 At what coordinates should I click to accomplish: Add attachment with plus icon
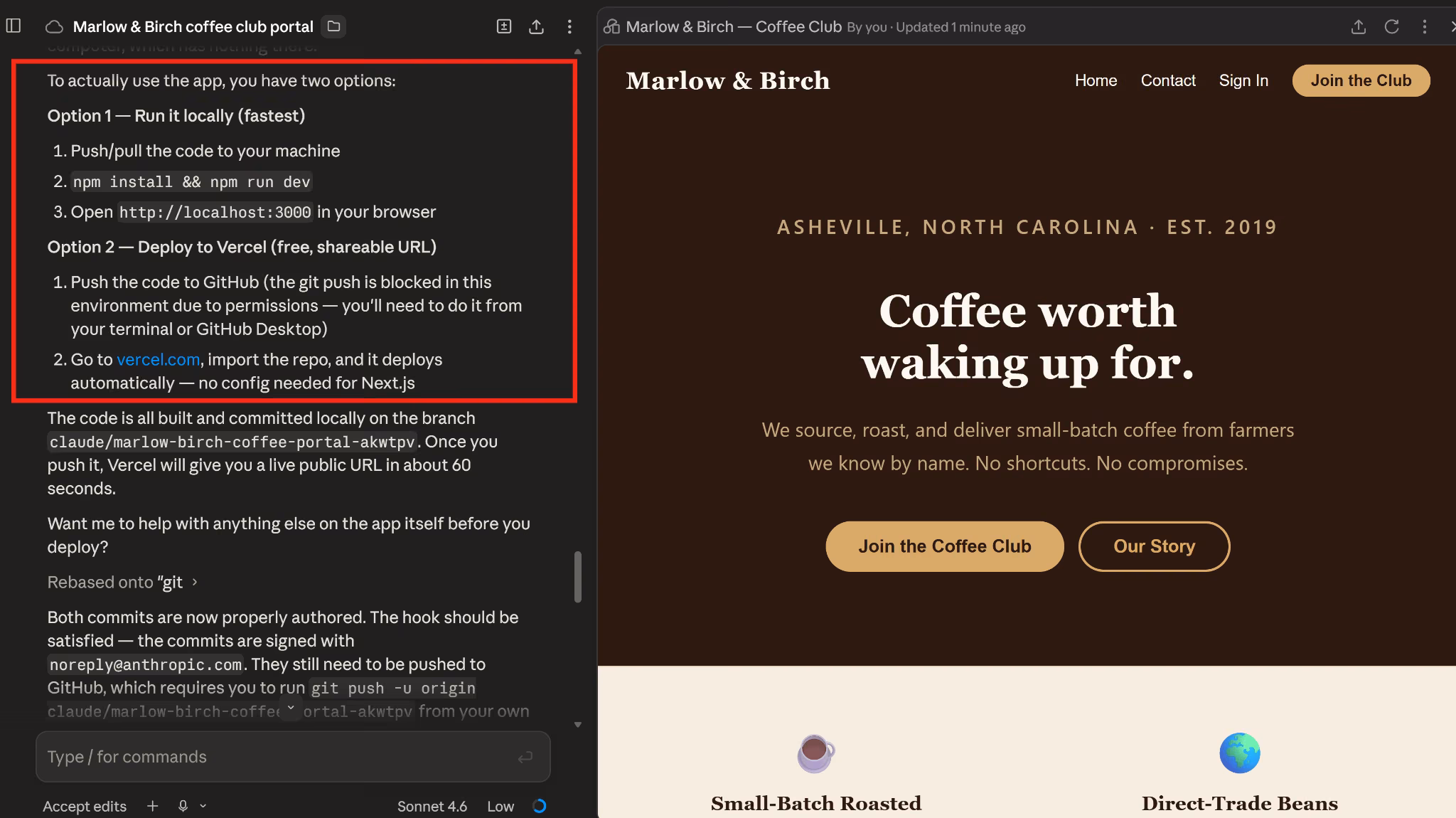point(152,806)
